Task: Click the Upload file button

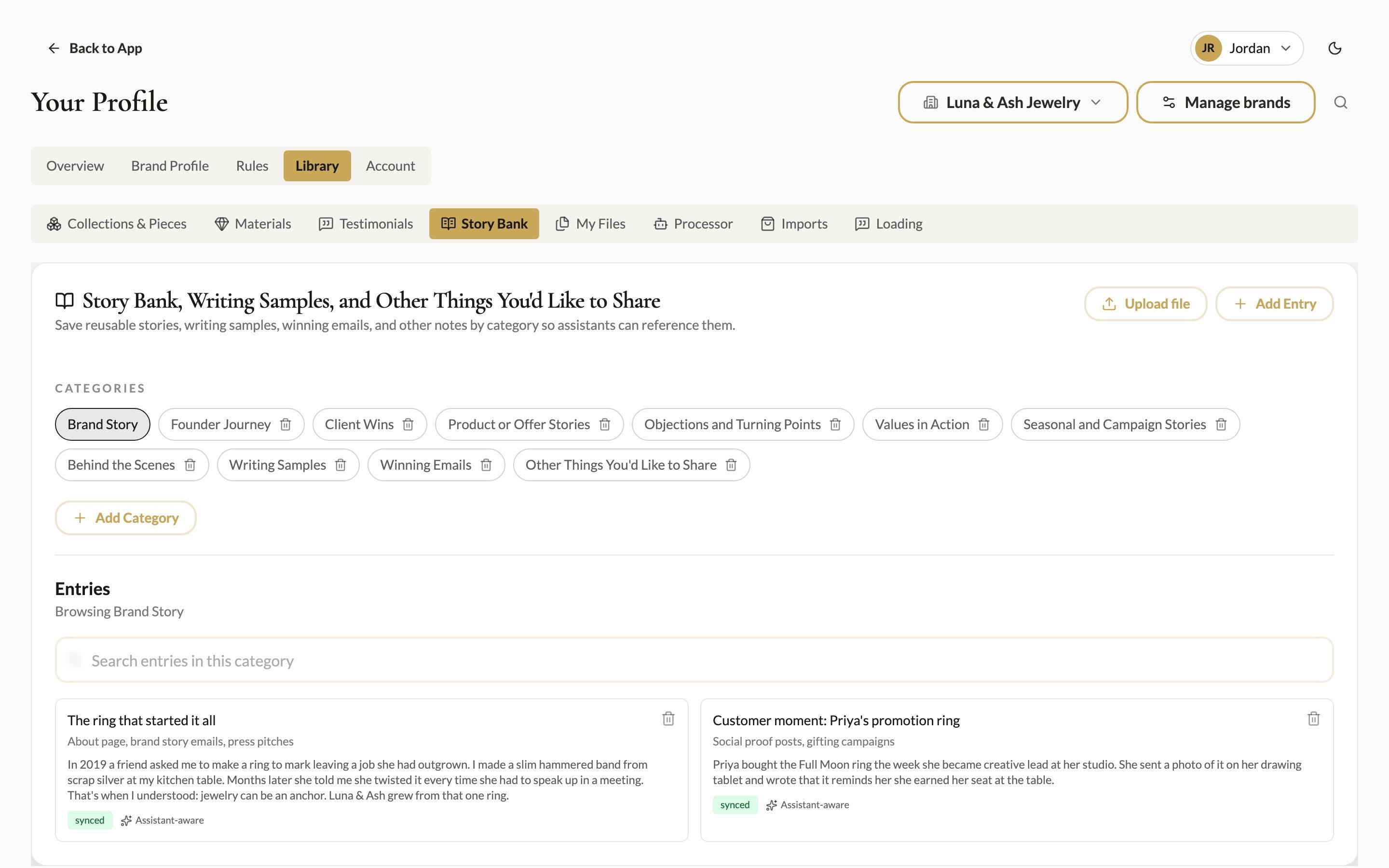Action: (x=1145, y=304)
